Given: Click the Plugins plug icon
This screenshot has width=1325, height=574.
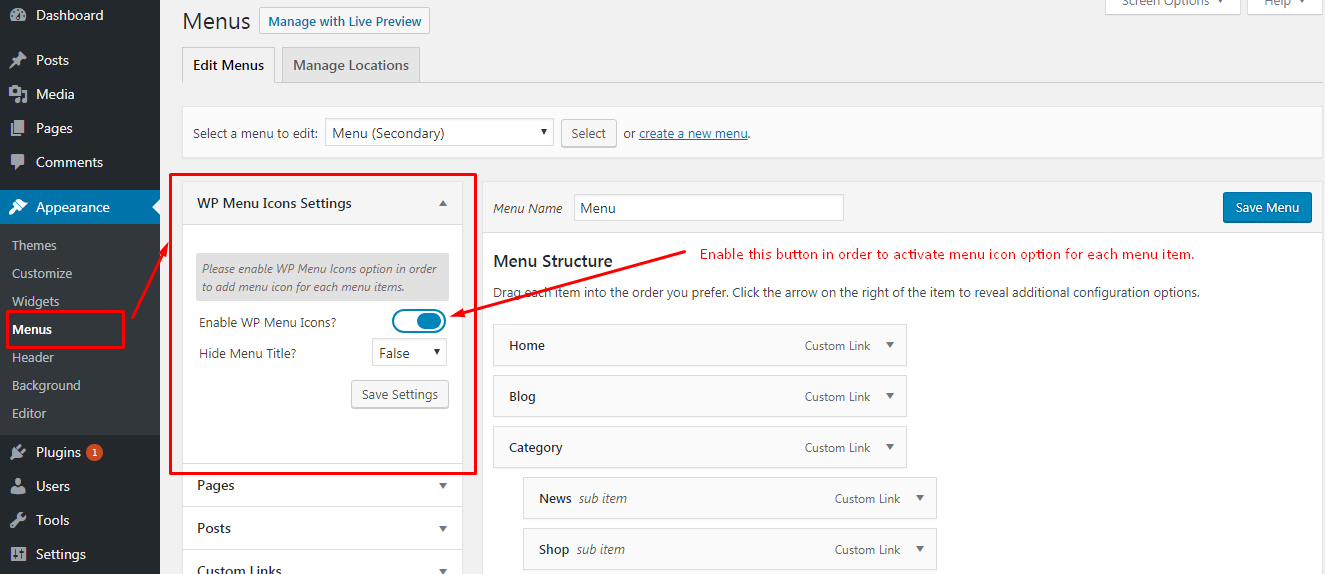Looking at the screenshot, I should [18, 452].
